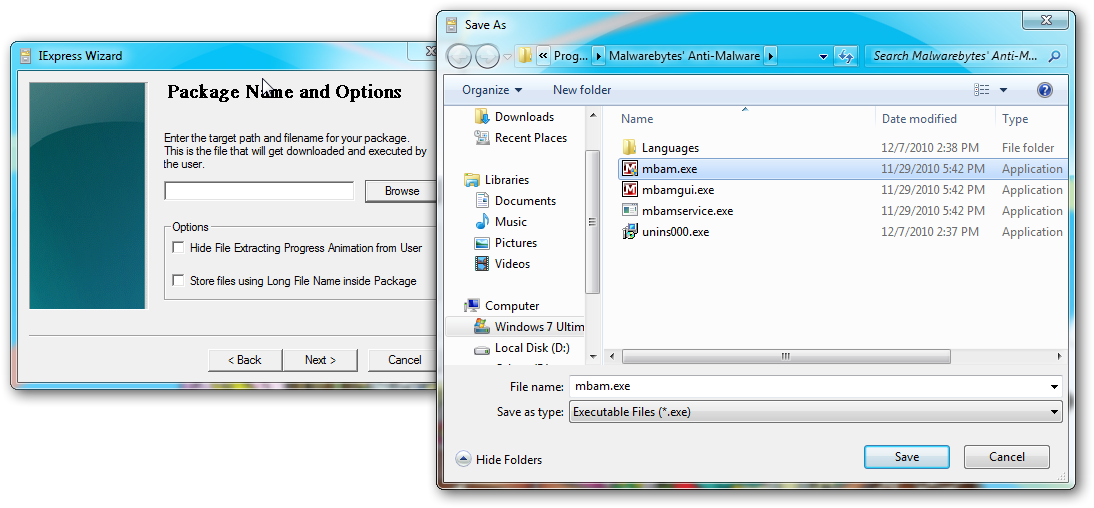The height and width of the screenshot is (508, 1094).
Task: Click the Save button
Action: click(906, 457)
